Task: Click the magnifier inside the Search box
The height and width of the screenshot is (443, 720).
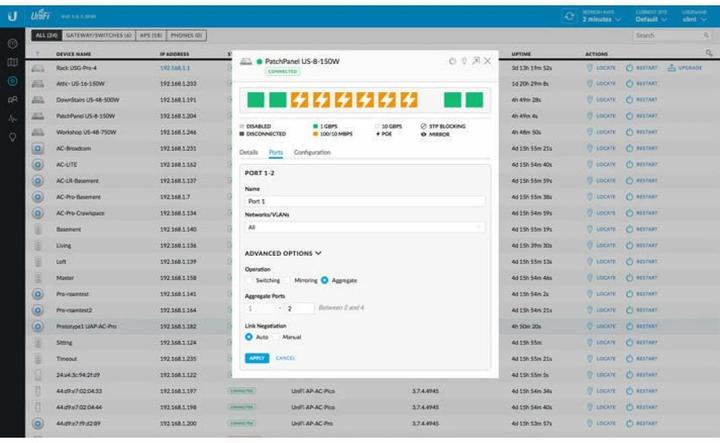Action: coord(706,35)
